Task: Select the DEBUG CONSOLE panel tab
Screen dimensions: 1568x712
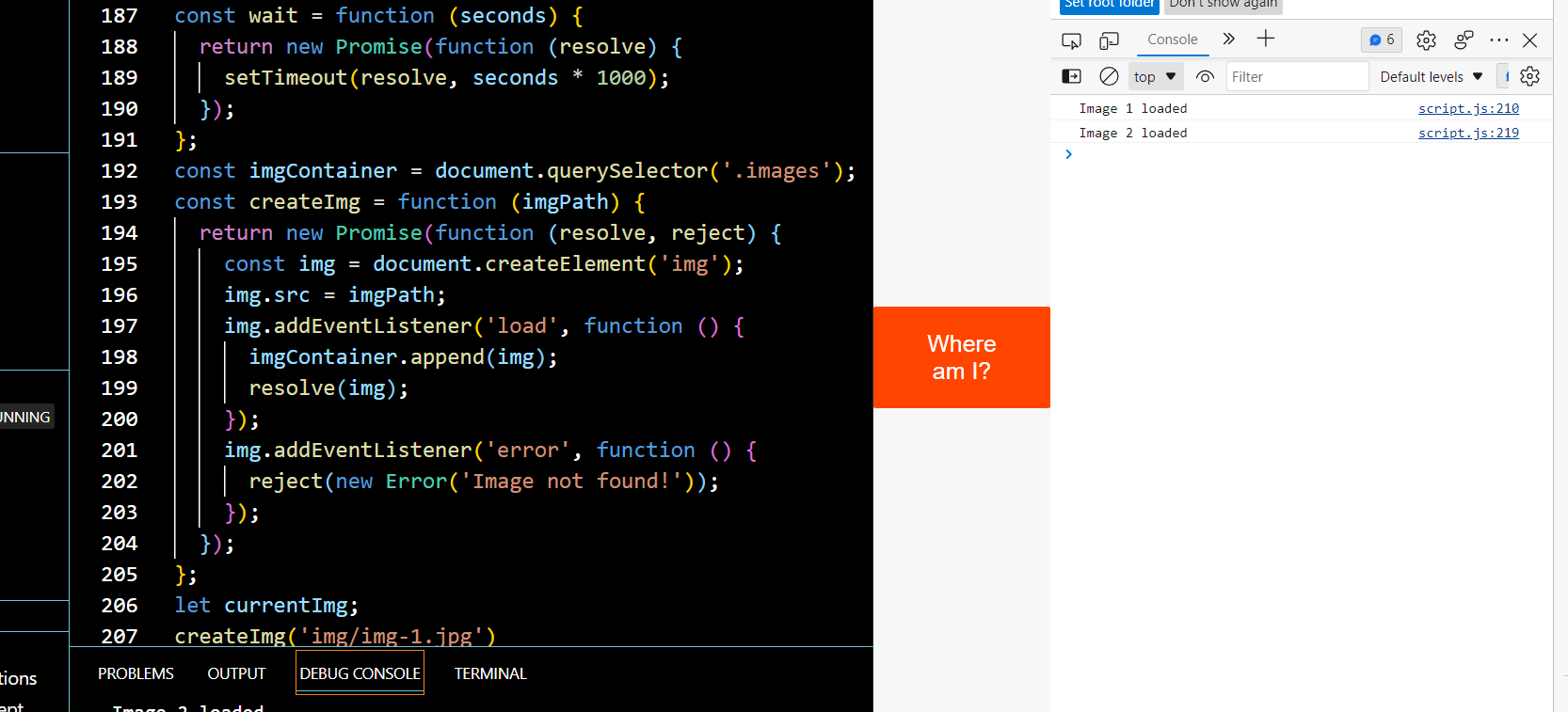Action: (360, 673)
